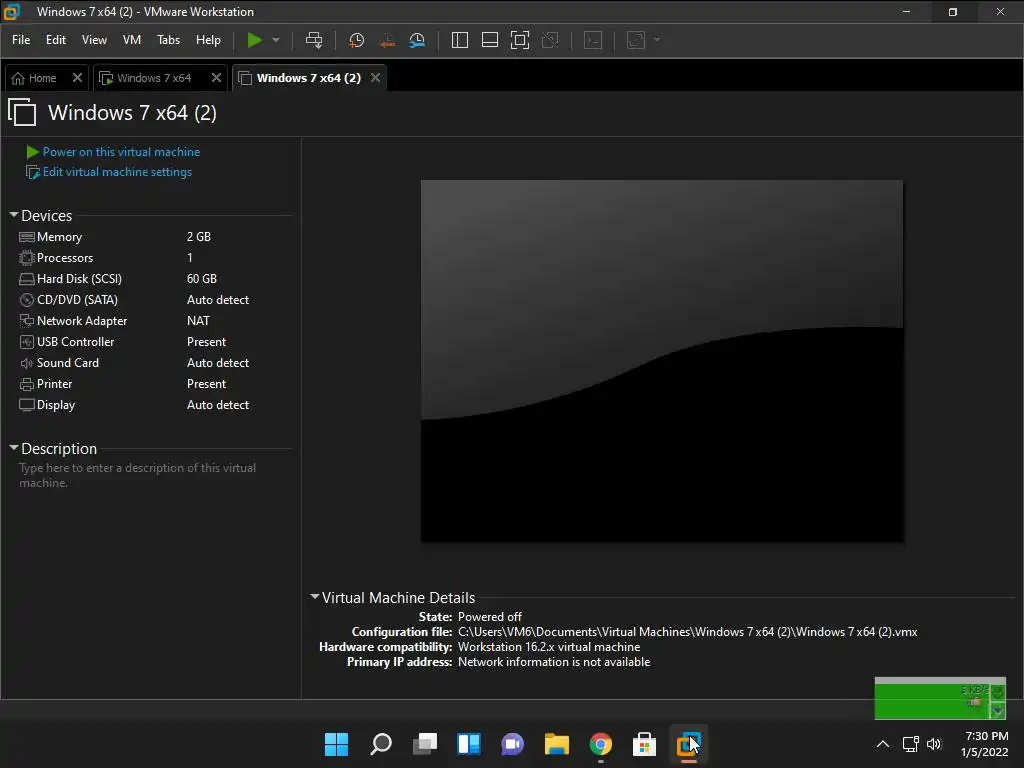Screen dimensions: 1024x768
Task: Click the NAT network adapter value
Action: pyautogui.click(x=198, y=321)
